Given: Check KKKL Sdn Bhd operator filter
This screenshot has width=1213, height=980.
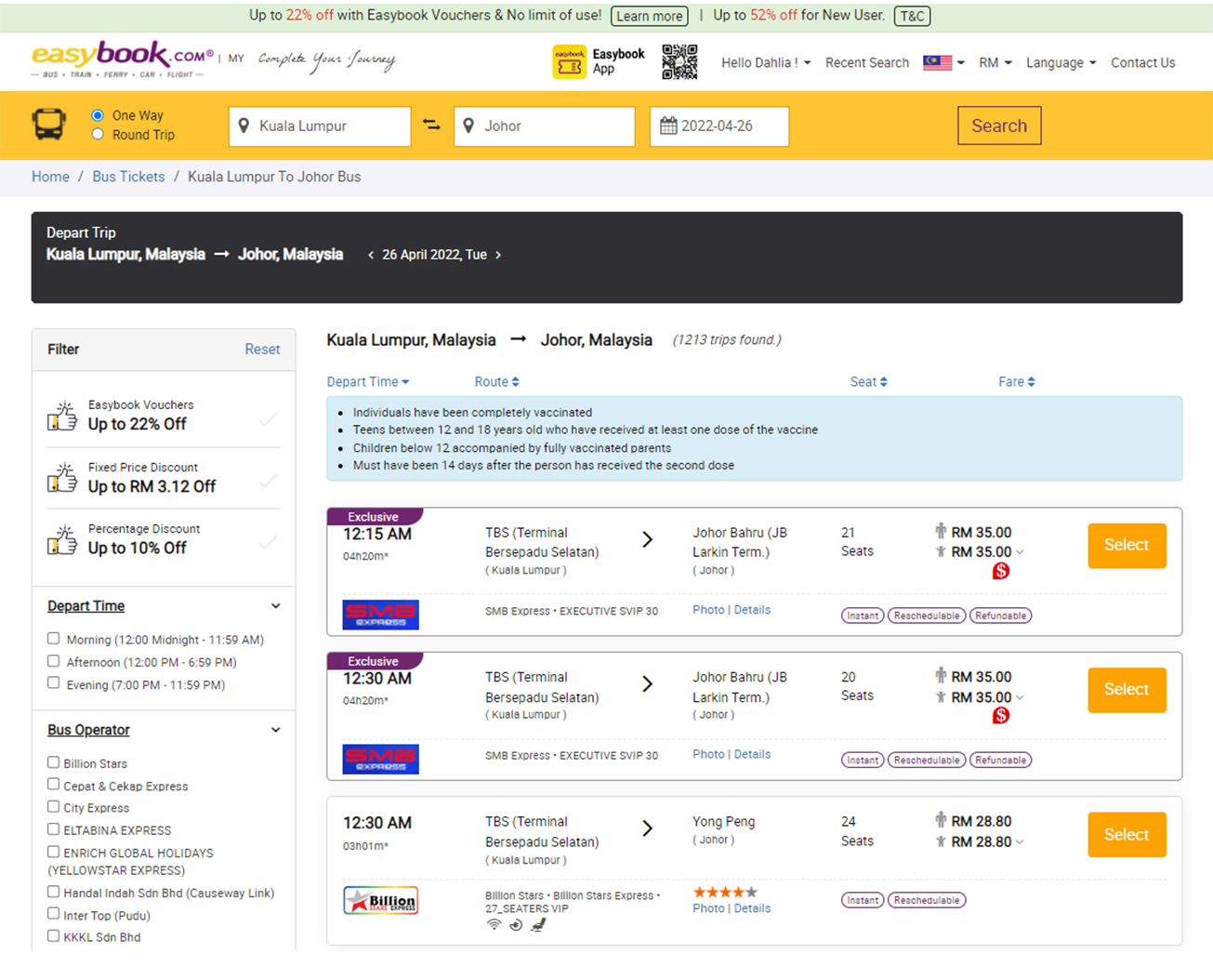Looking at the screenshot, I should point(54,936).
